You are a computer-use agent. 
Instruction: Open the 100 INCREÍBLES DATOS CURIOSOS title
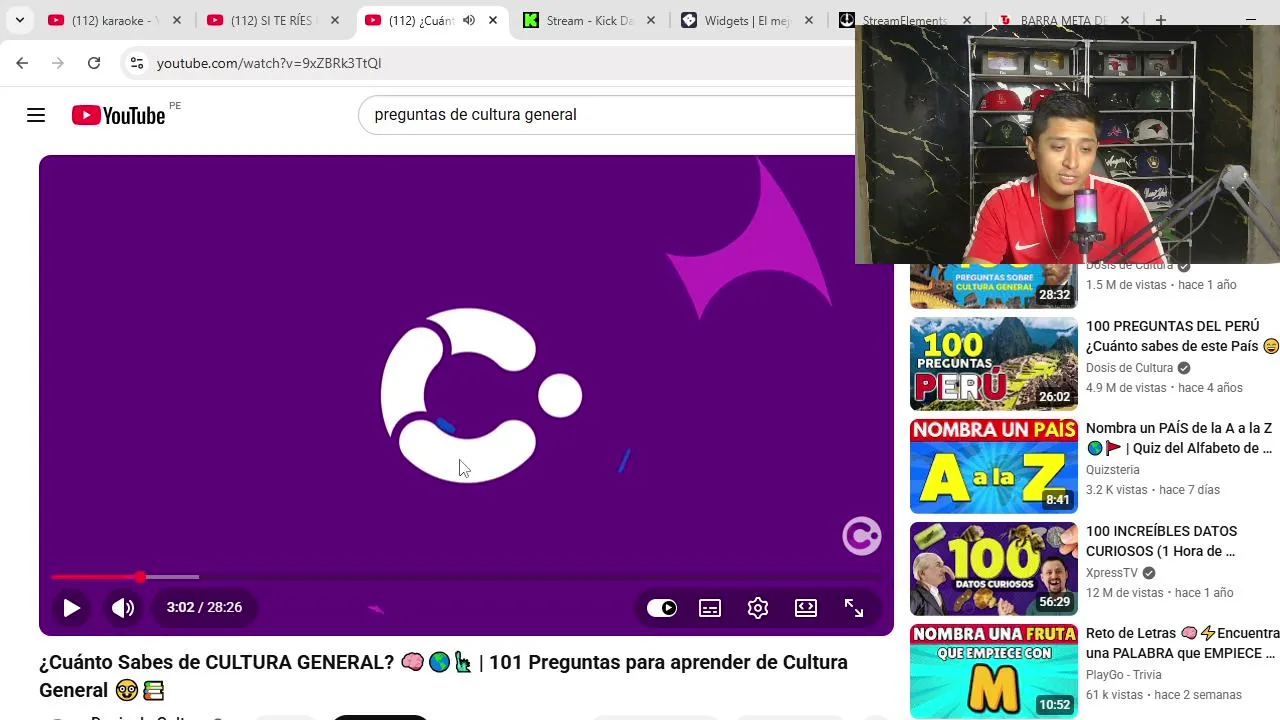pyautogui.click(x=1161, y=541)
